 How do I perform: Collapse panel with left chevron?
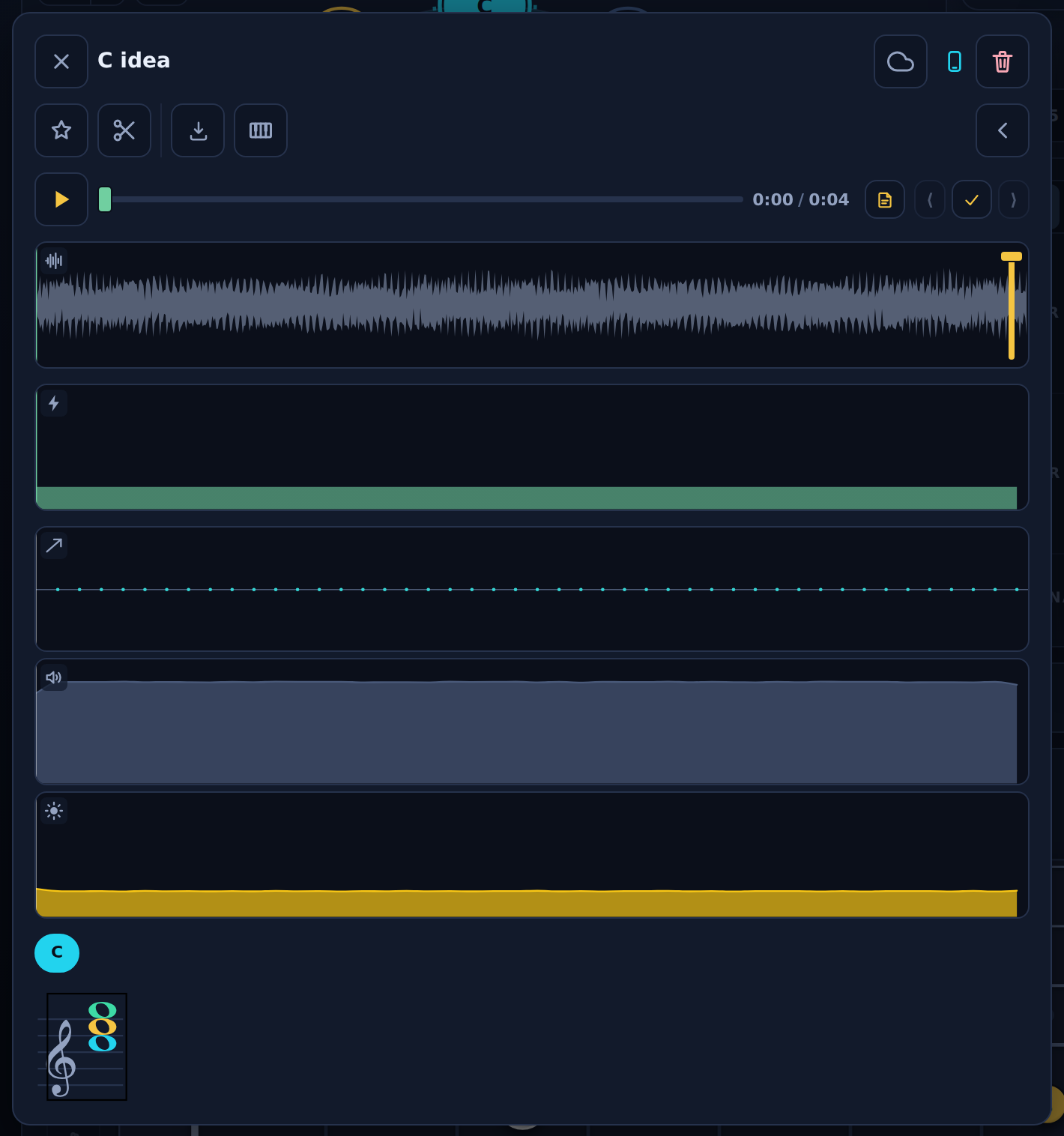1003,130
